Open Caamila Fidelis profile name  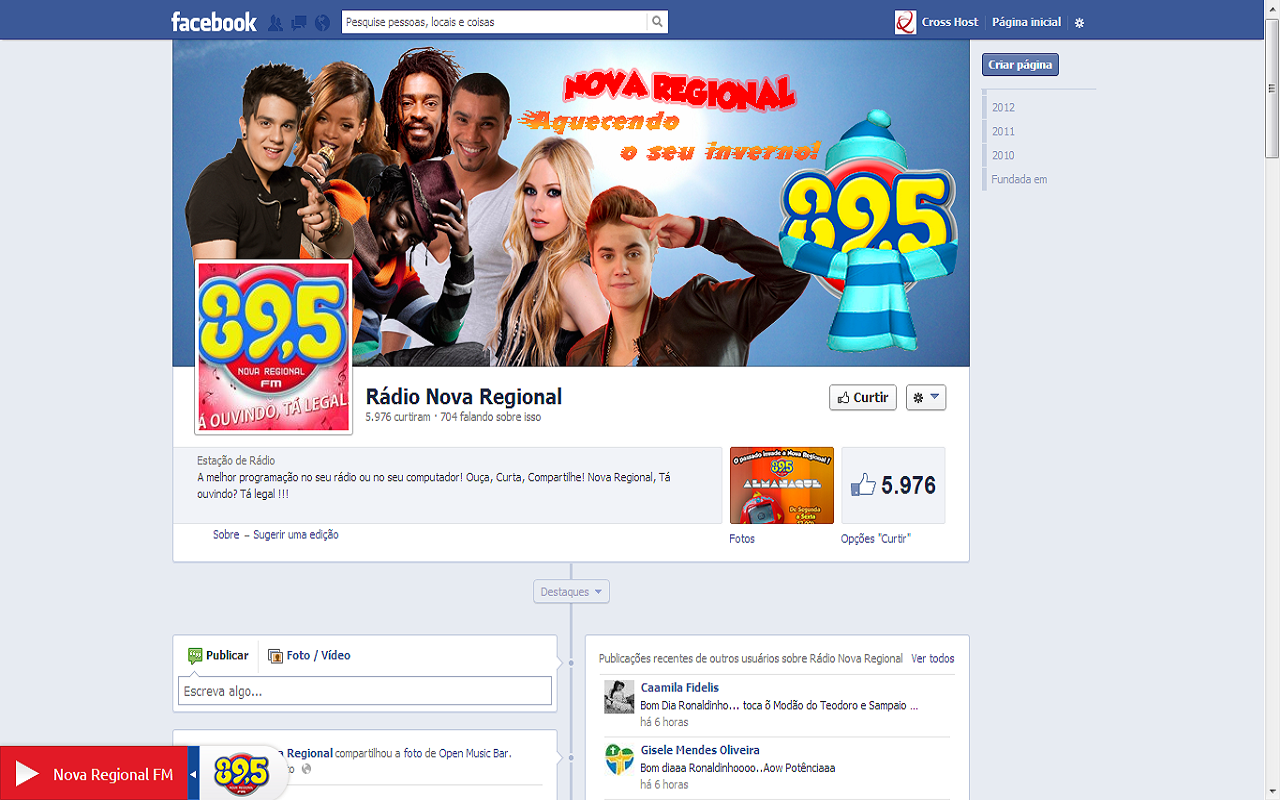pyautogui.click(x=680, y=688)
